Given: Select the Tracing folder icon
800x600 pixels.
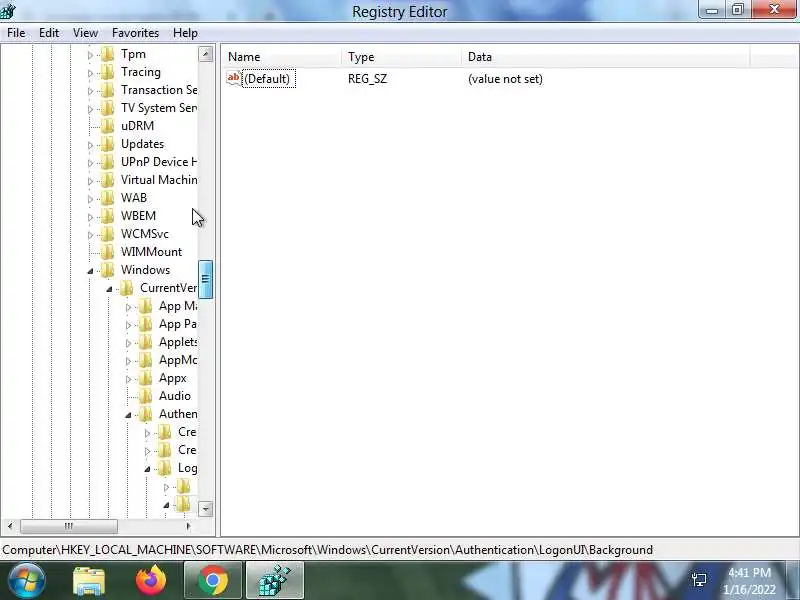Looking at the screenshot, I should click(x=108, y=72).
